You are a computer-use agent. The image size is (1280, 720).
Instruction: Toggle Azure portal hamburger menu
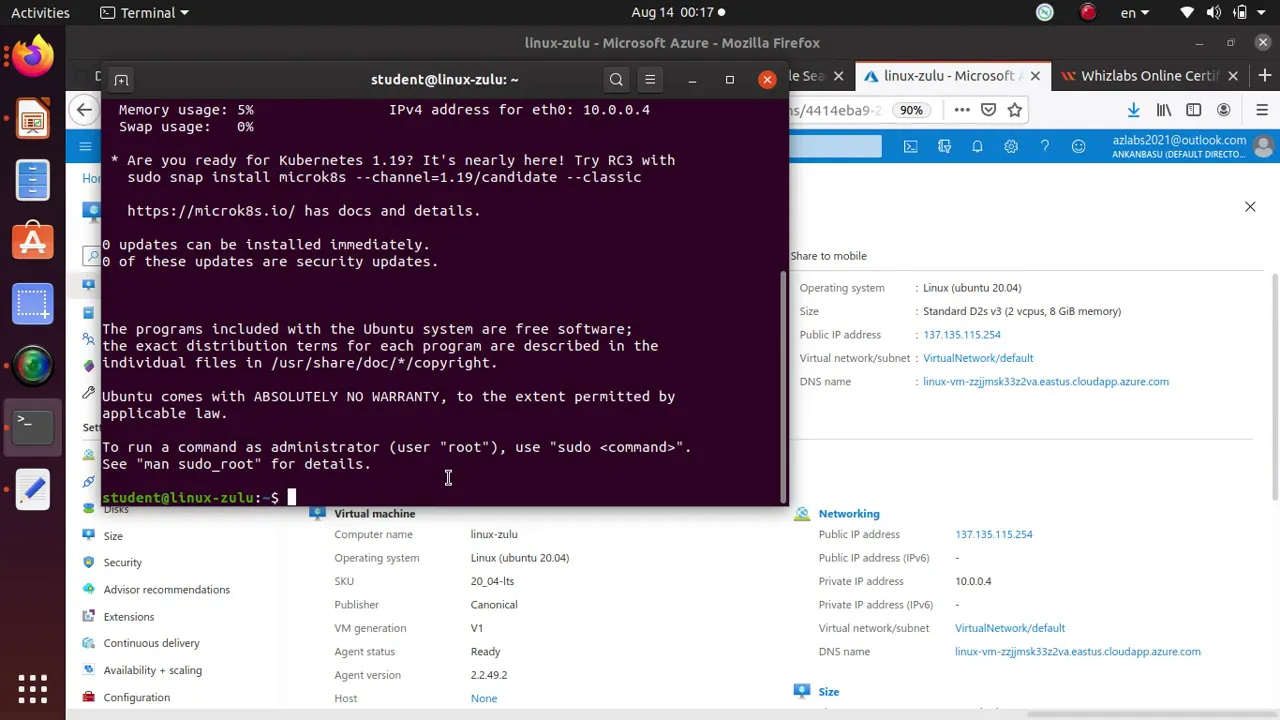coord(85,147)
